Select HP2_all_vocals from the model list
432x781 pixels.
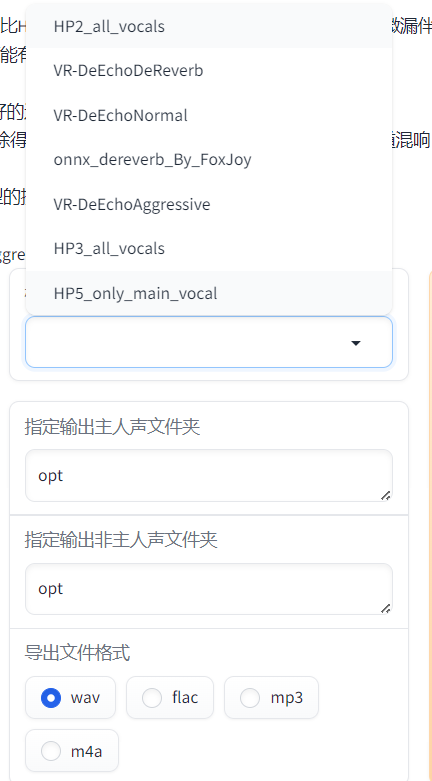coord(209,26)
